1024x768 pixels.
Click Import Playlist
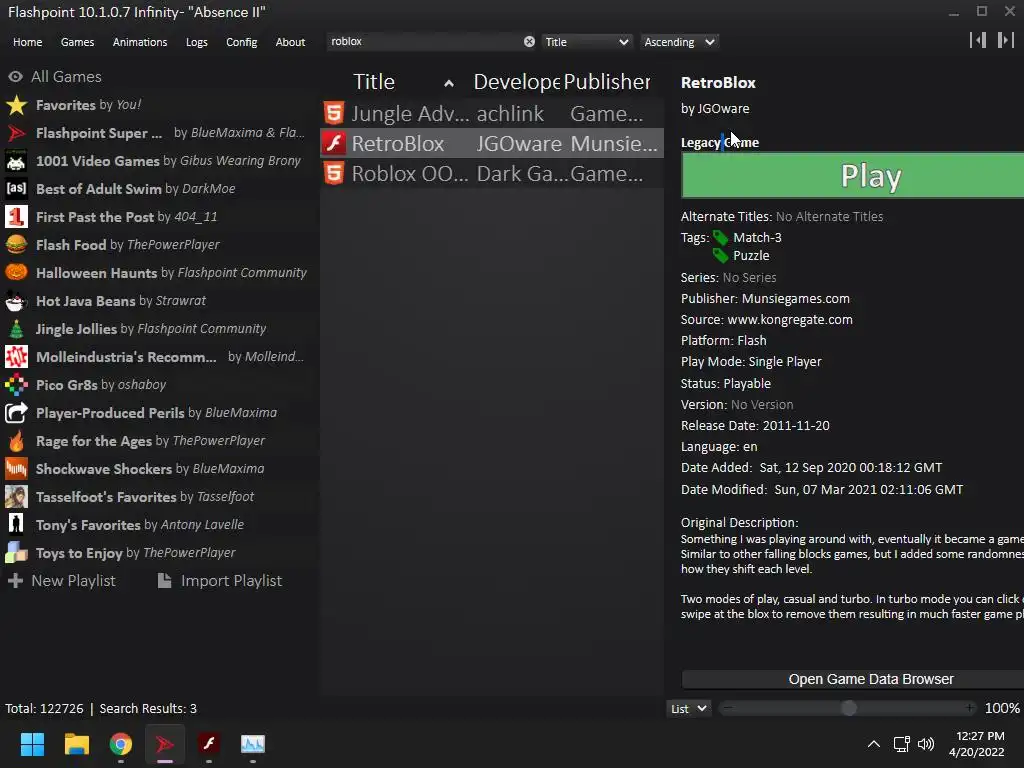tap(220, 581)
